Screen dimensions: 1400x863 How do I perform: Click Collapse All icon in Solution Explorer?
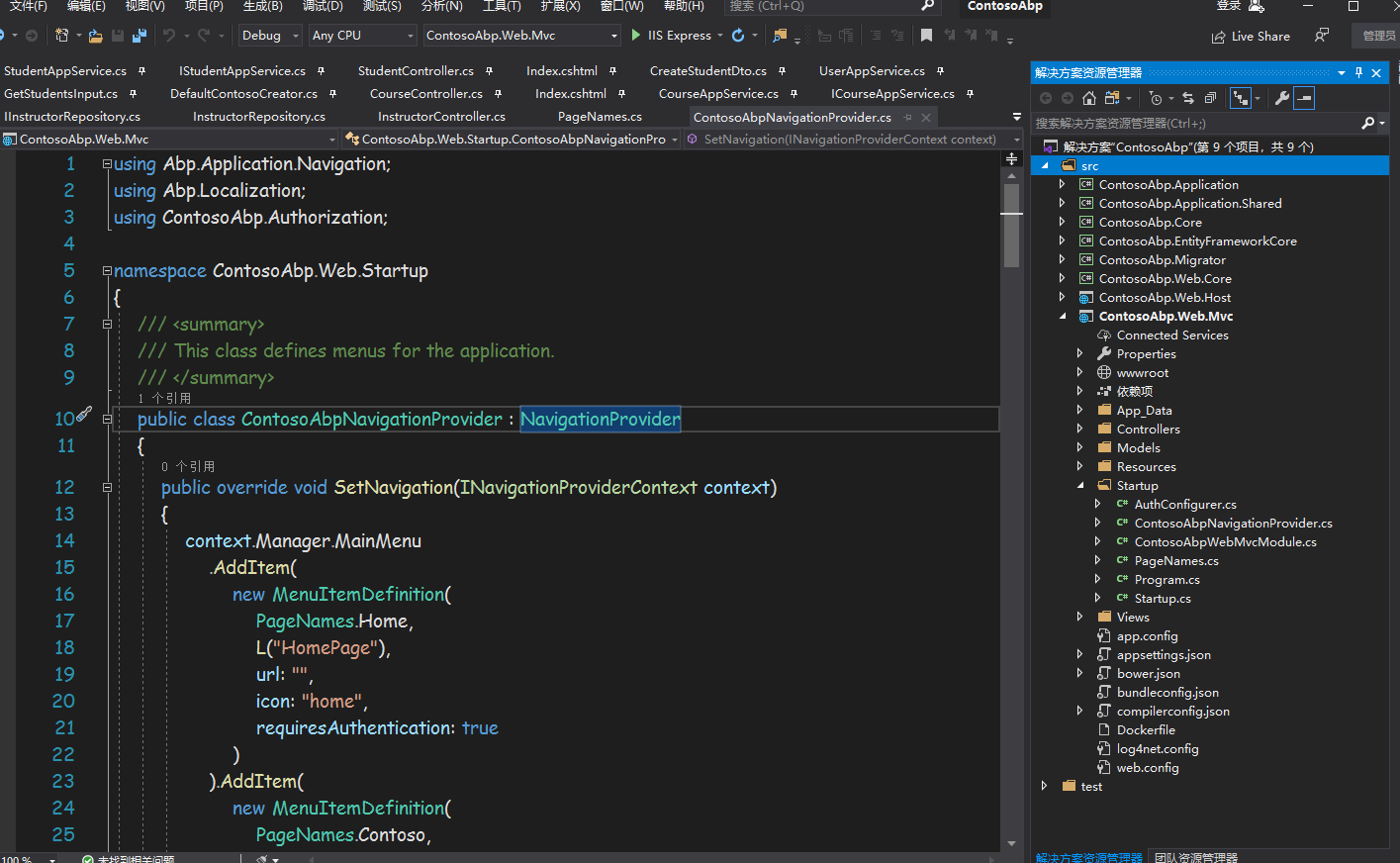tap(1210, 98)
